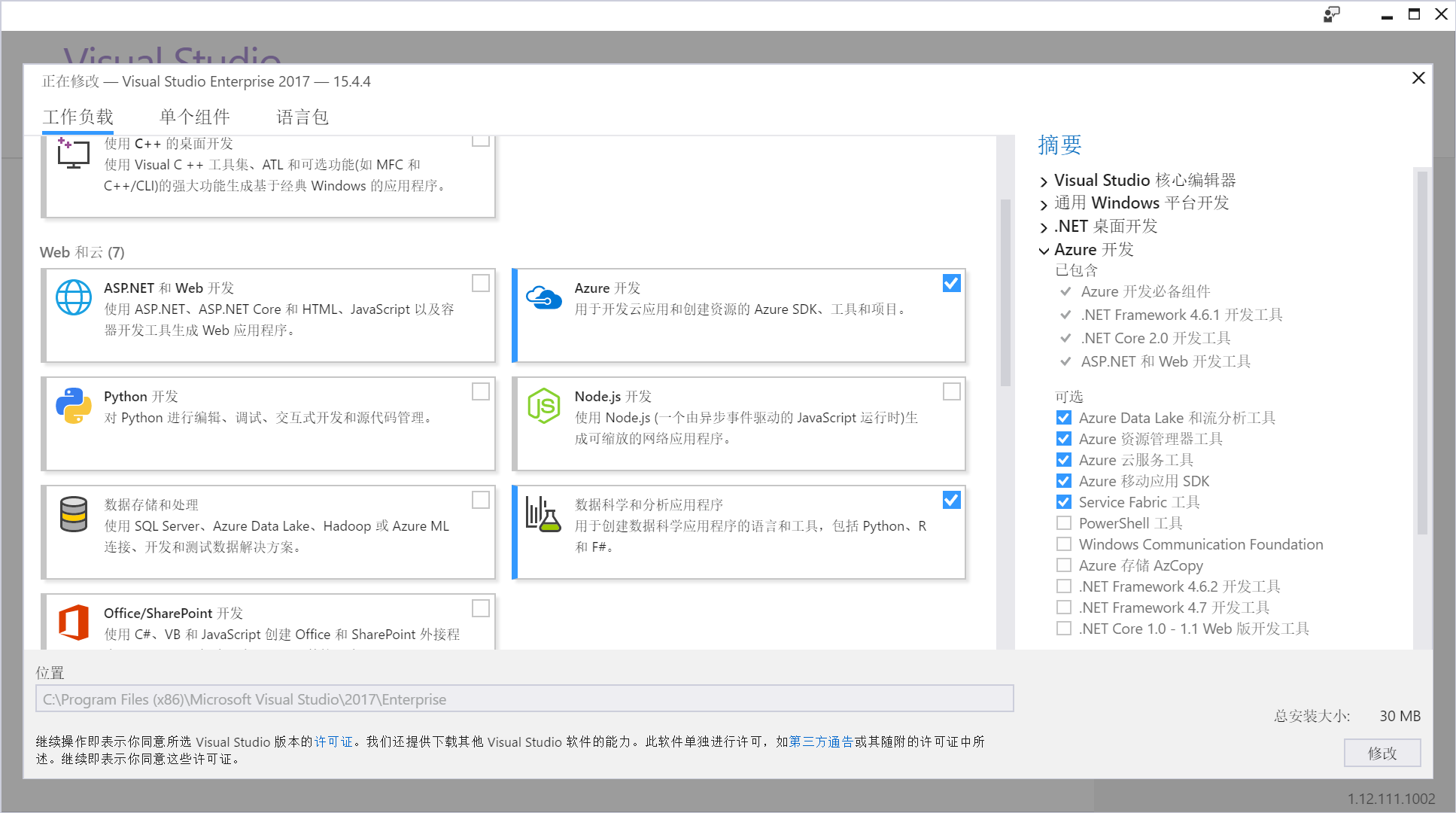Open the 许可证 link

click(x=333, y=742)
